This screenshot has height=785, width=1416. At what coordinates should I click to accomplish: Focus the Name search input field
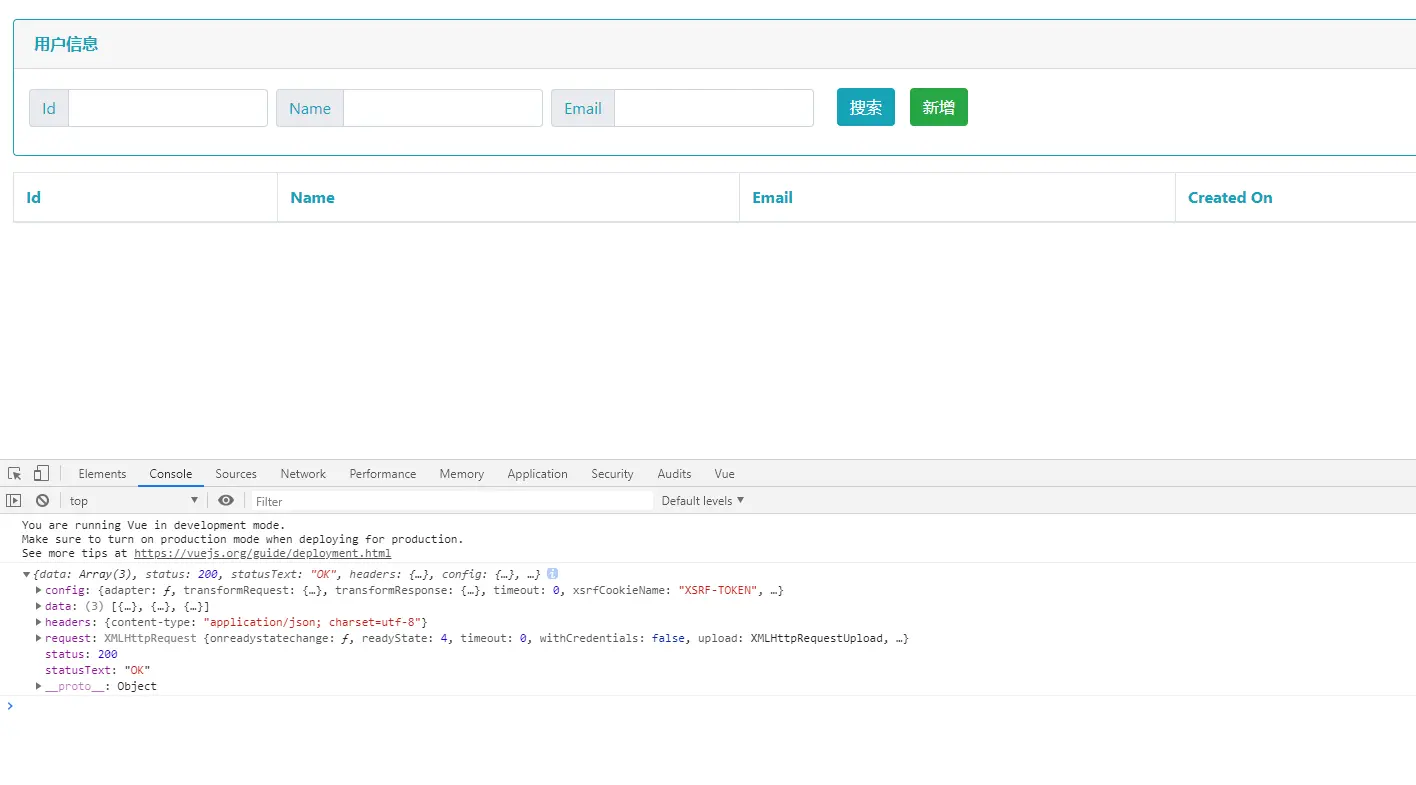point(443,108)
